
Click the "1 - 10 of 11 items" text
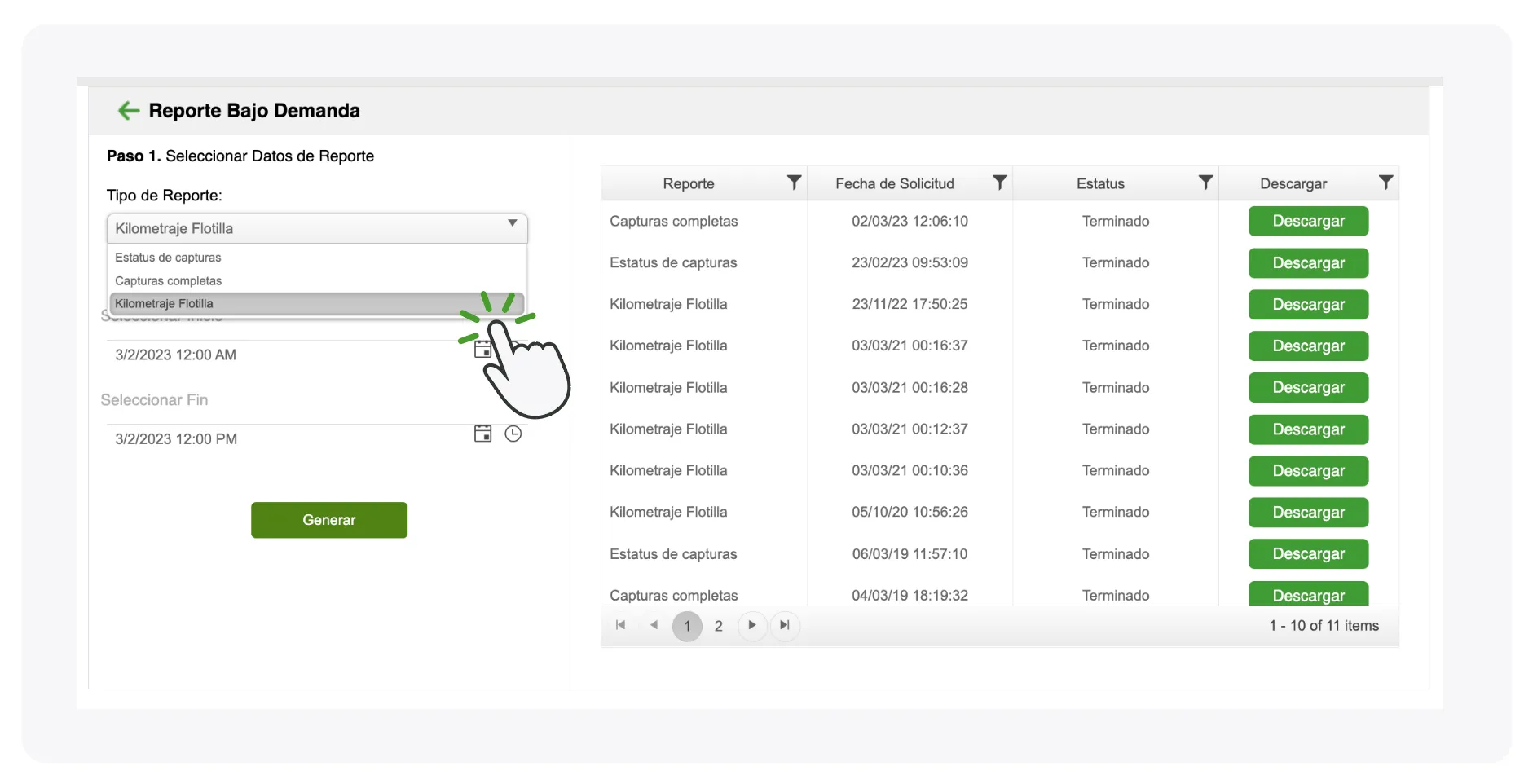(1324, 626)
